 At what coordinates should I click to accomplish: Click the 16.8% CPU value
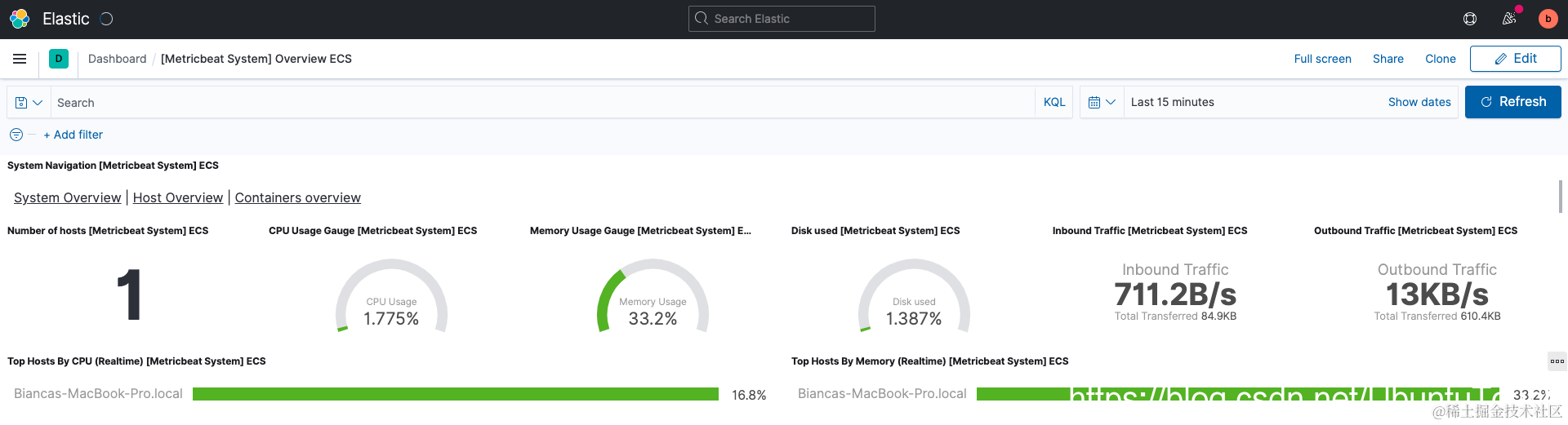coord(749,395)
